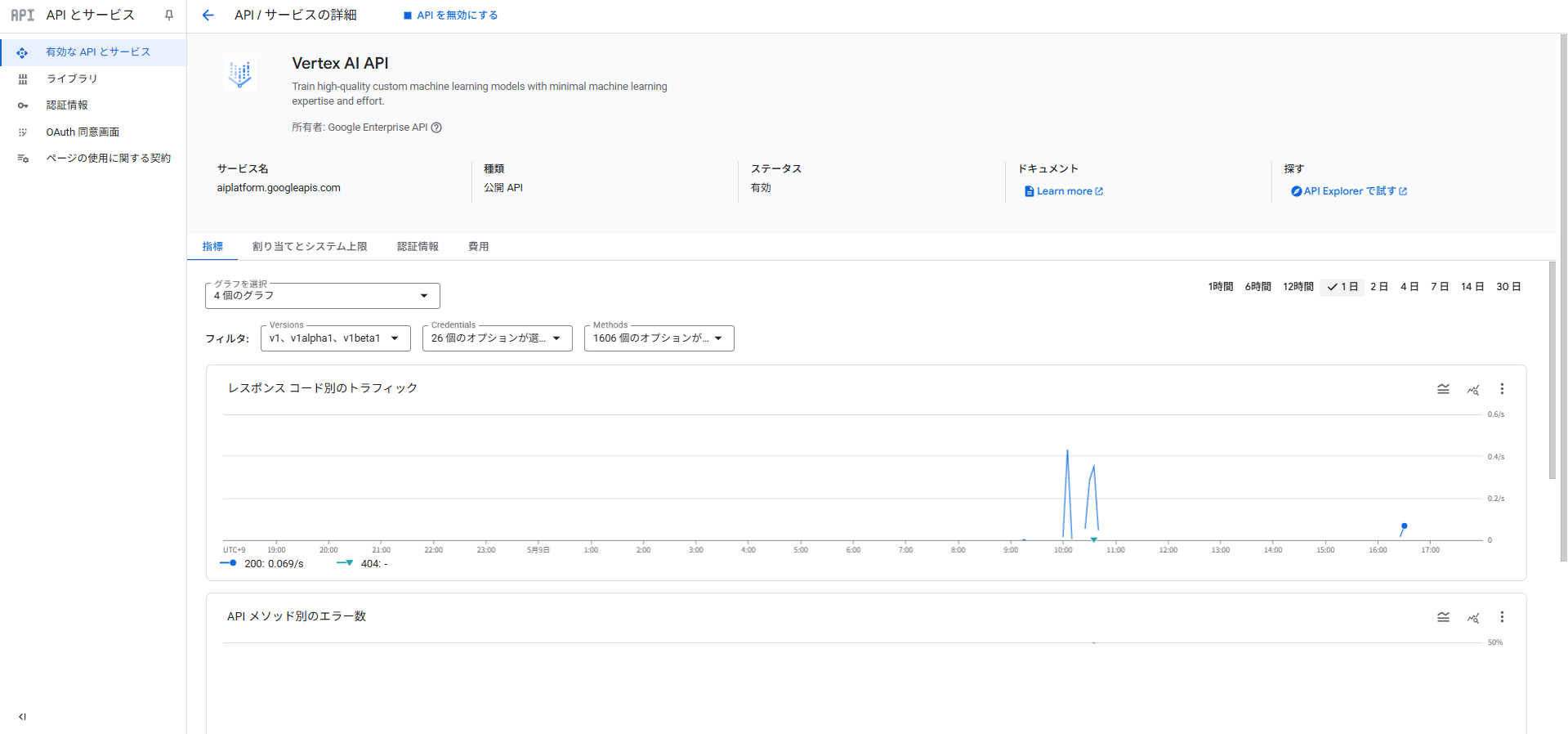Screen dimensions: 1568x734
Task: Pin the API とサービス navigation
Action: 169,15
